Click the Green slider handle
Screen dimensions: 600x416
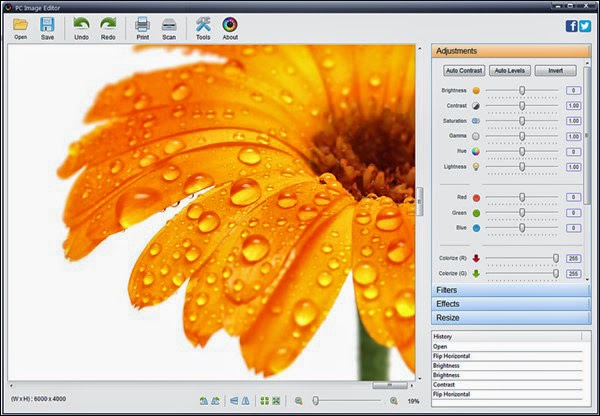coord(522,212)
